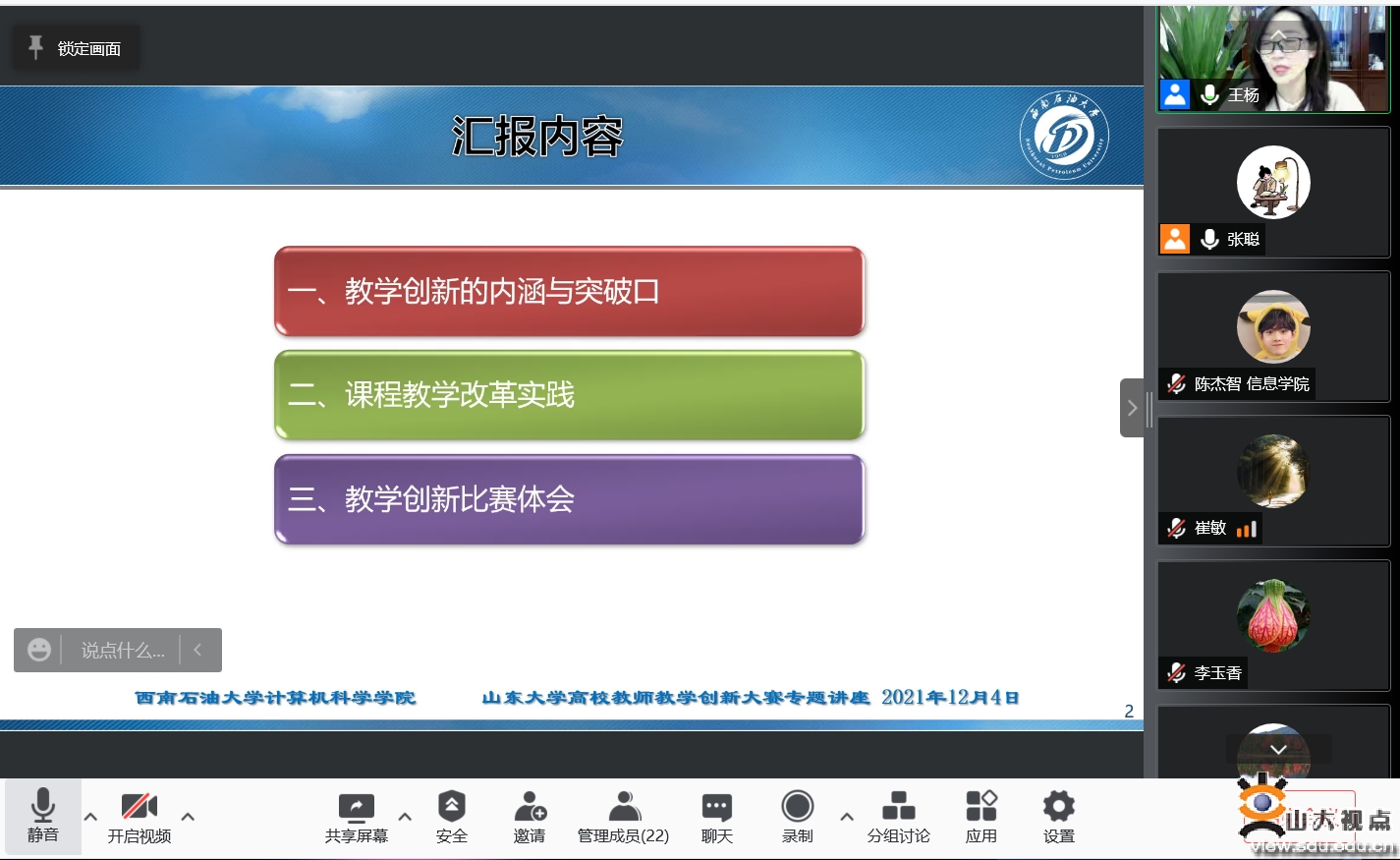This screenshot has width=1400, height=860.
Task: Toggle 锁定画面 pin at top left
Action: point(76,48)
